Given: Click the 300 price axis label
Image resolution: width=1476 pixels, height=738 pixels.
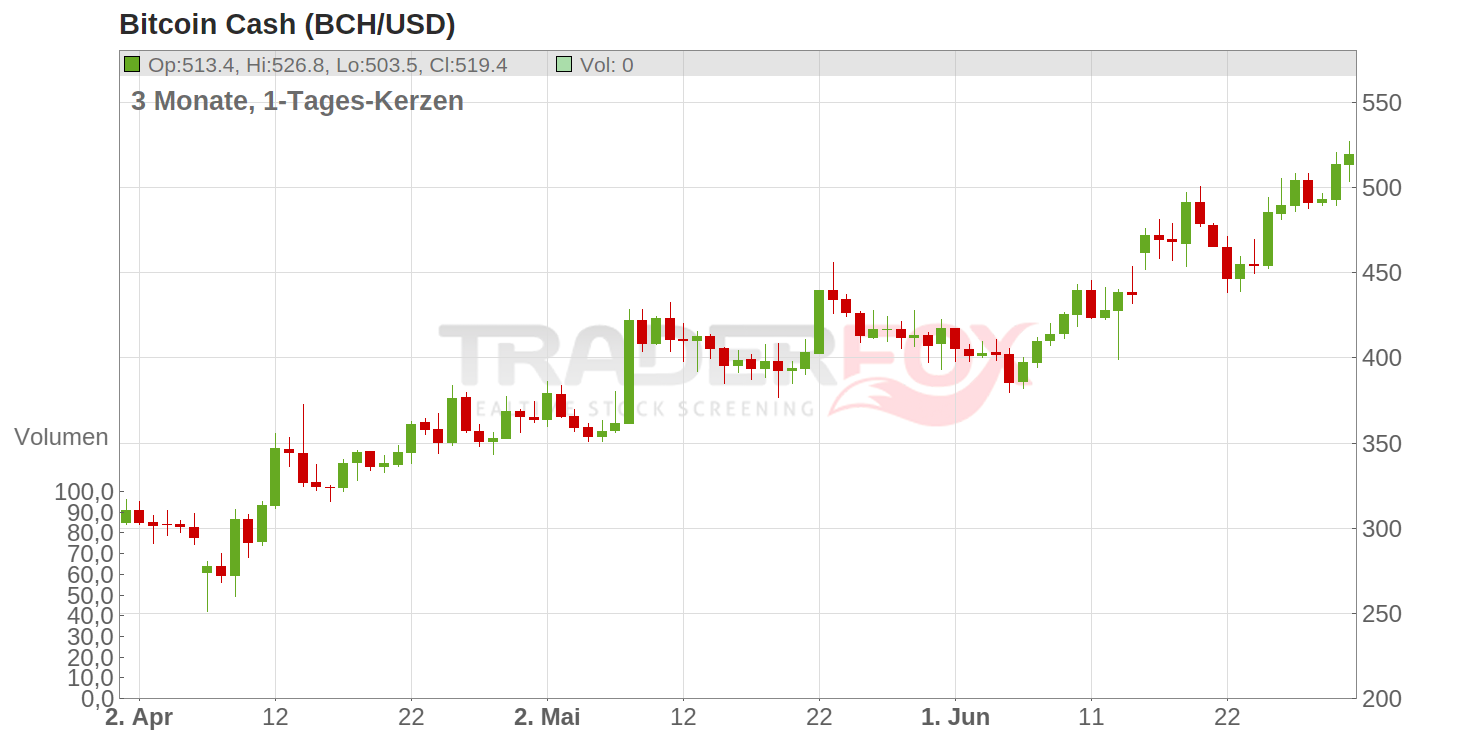Looking at the screenshot, I should (x=1382, y=528).
